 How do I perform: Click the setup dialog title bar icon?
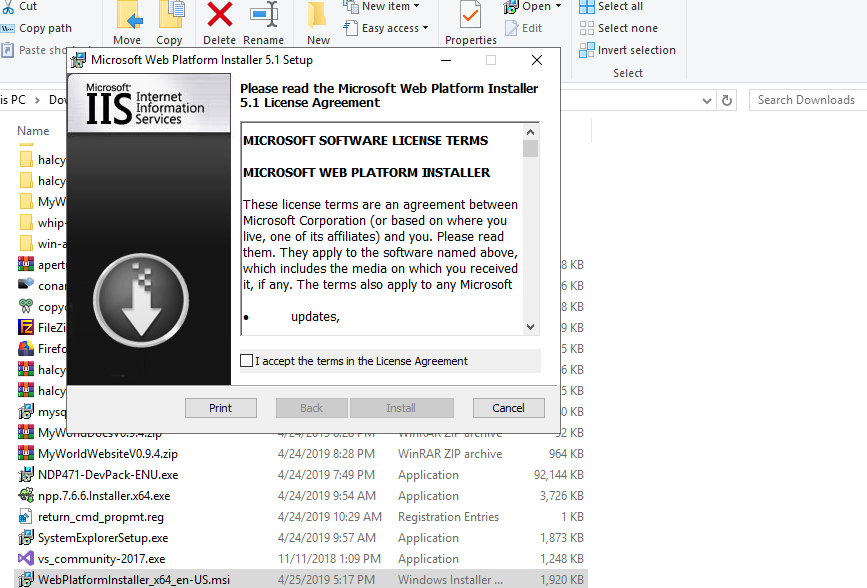point(79,60)
